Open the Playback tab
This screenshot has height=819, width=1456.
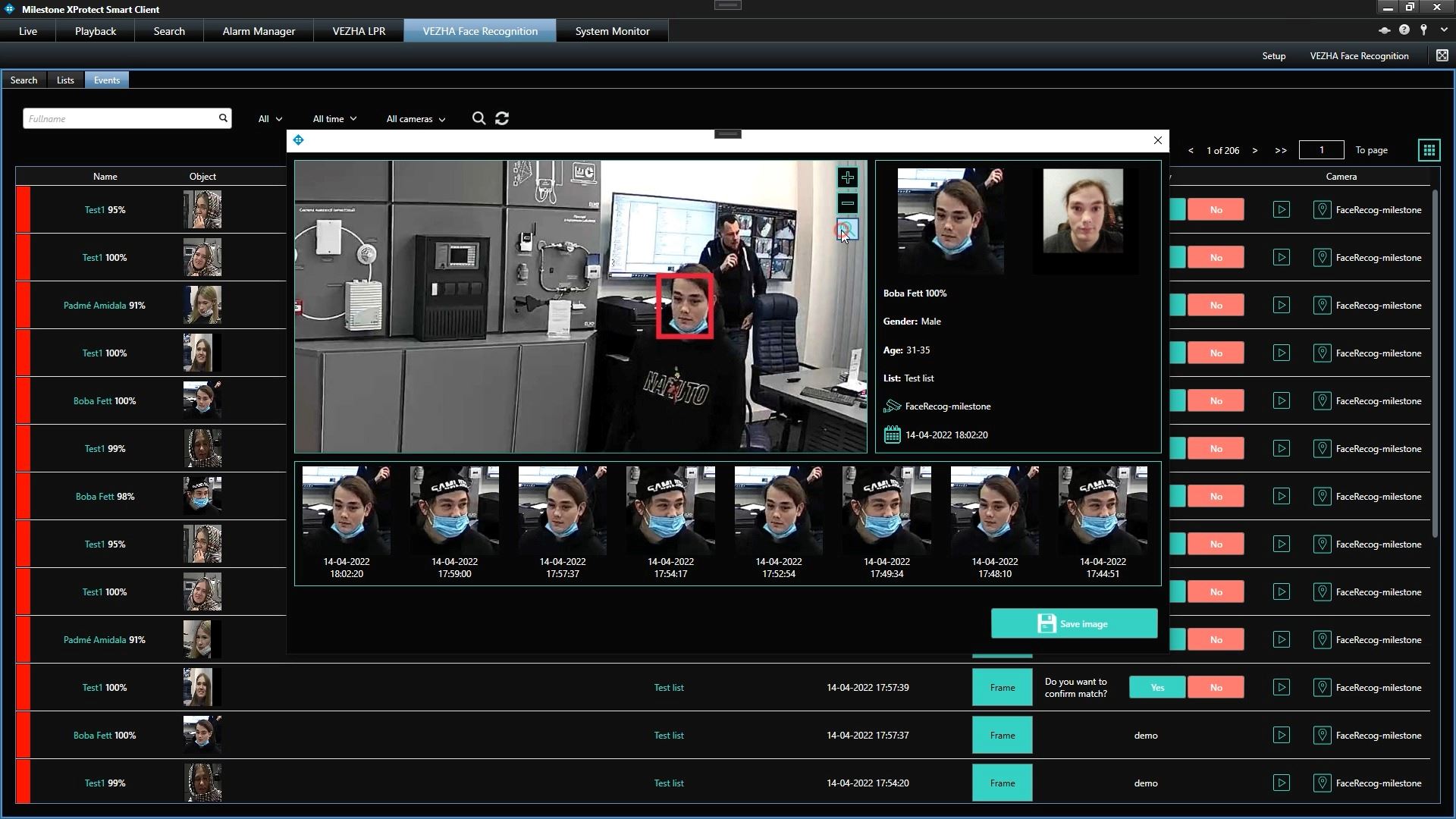pyautogui.click(x=96, y=31)
